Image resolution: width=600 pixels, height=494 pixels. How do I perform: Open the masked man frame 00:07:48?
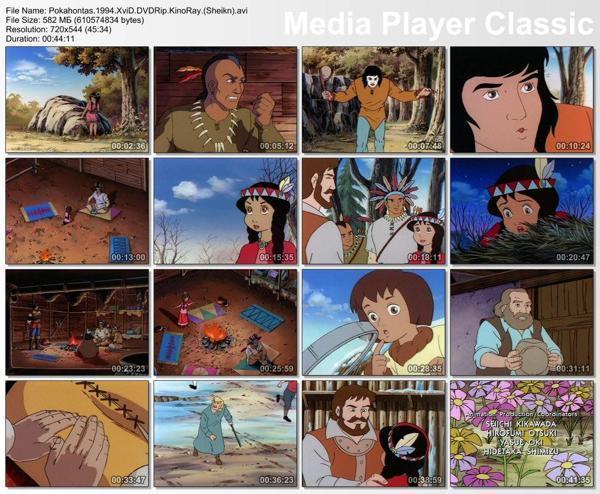click(374, 99)
